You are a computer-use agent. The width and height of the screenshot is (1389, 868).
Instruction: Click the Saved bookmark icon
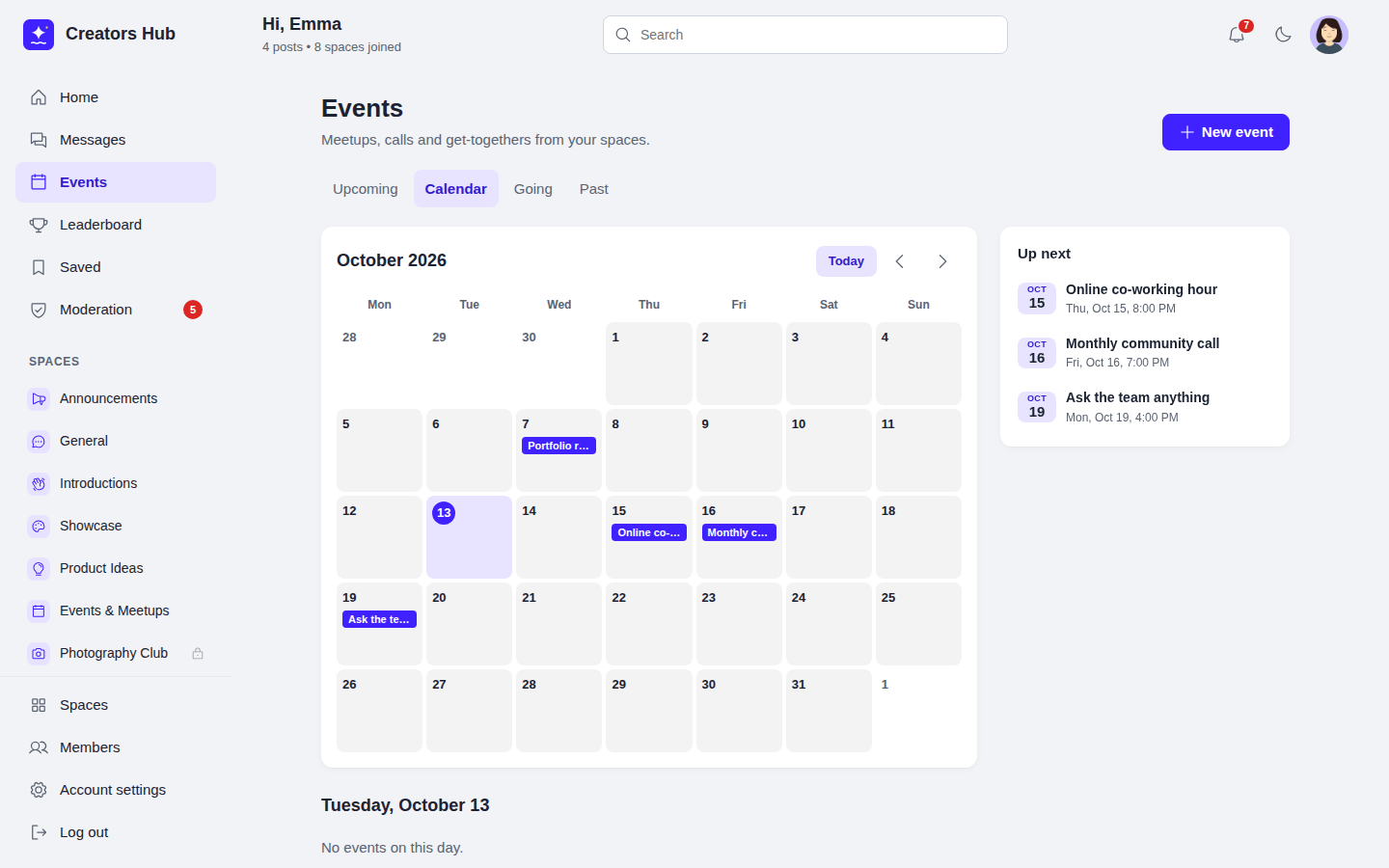tap(39, 267)
